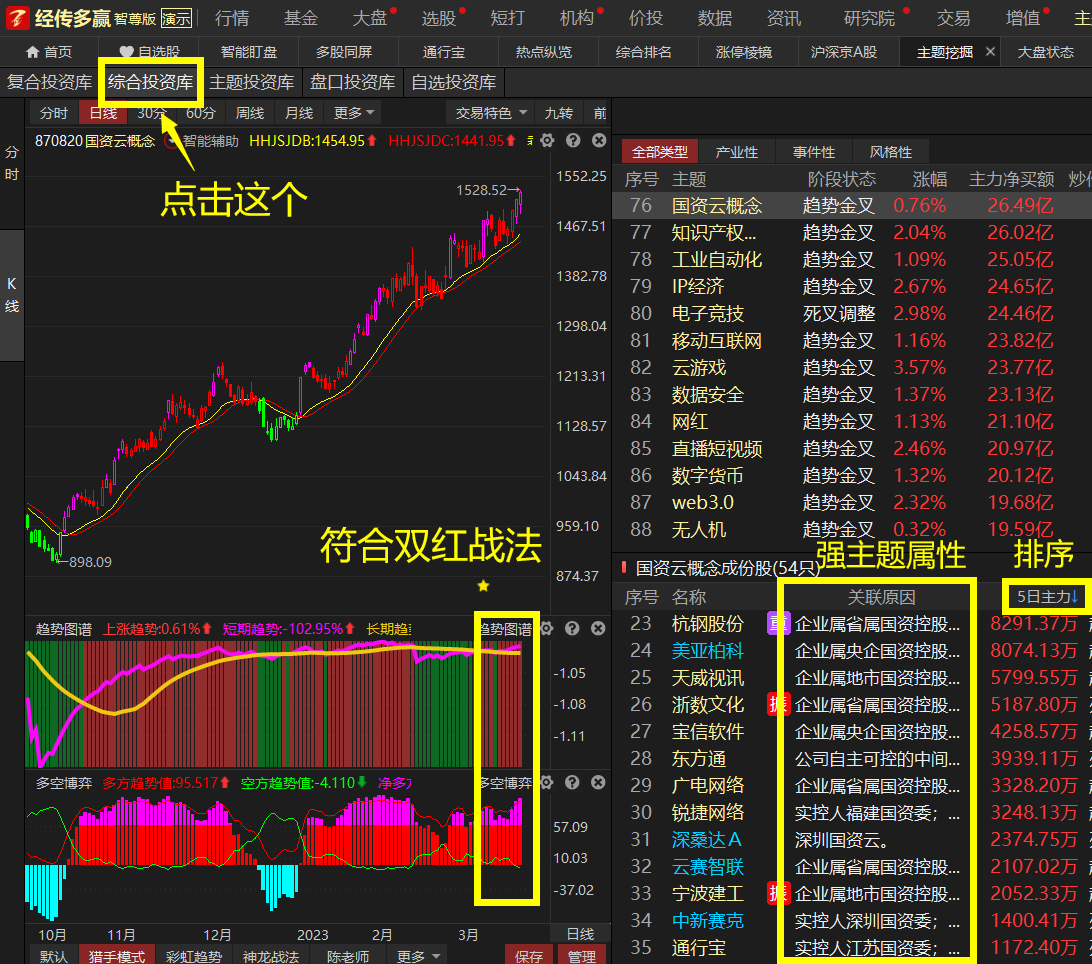Click the 管理 template button

[582, 956]
